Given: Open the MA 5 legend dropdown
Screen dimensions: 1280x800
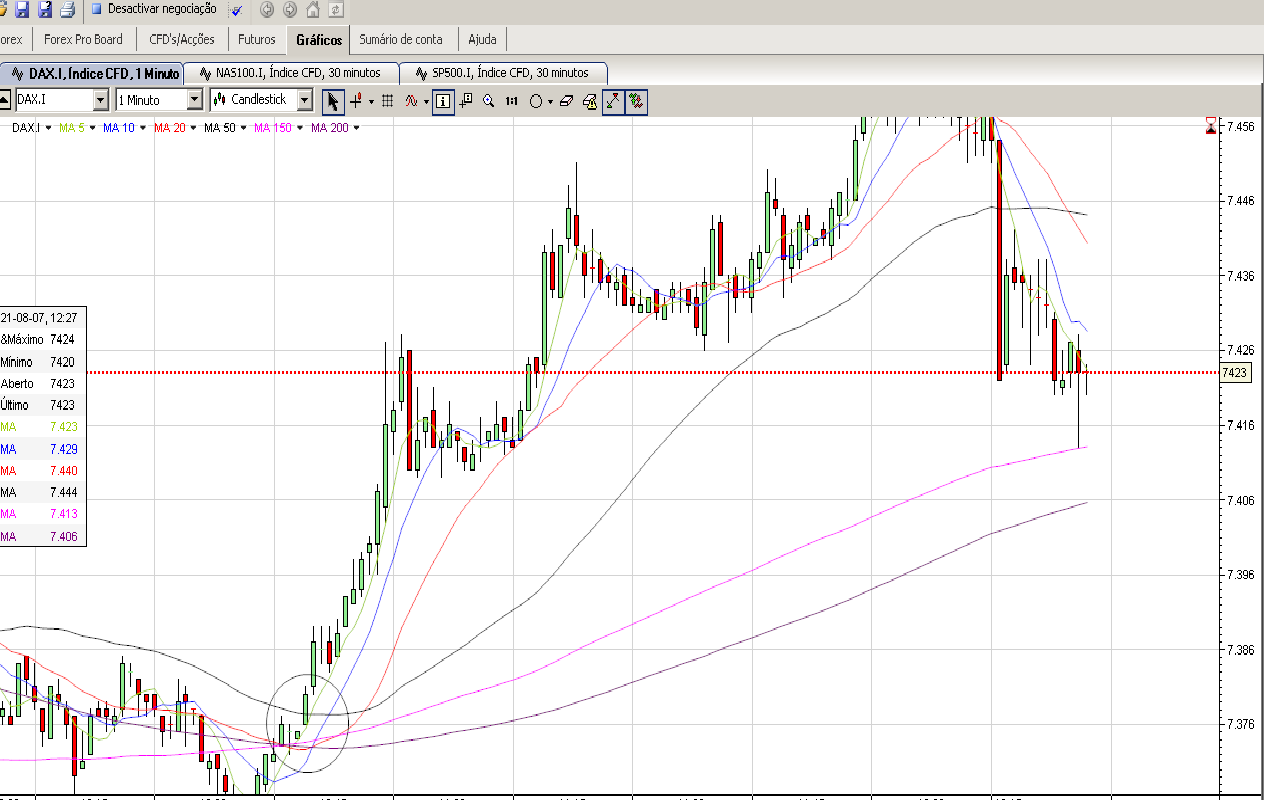Looking at the screenshot, I should pos(93,128).
